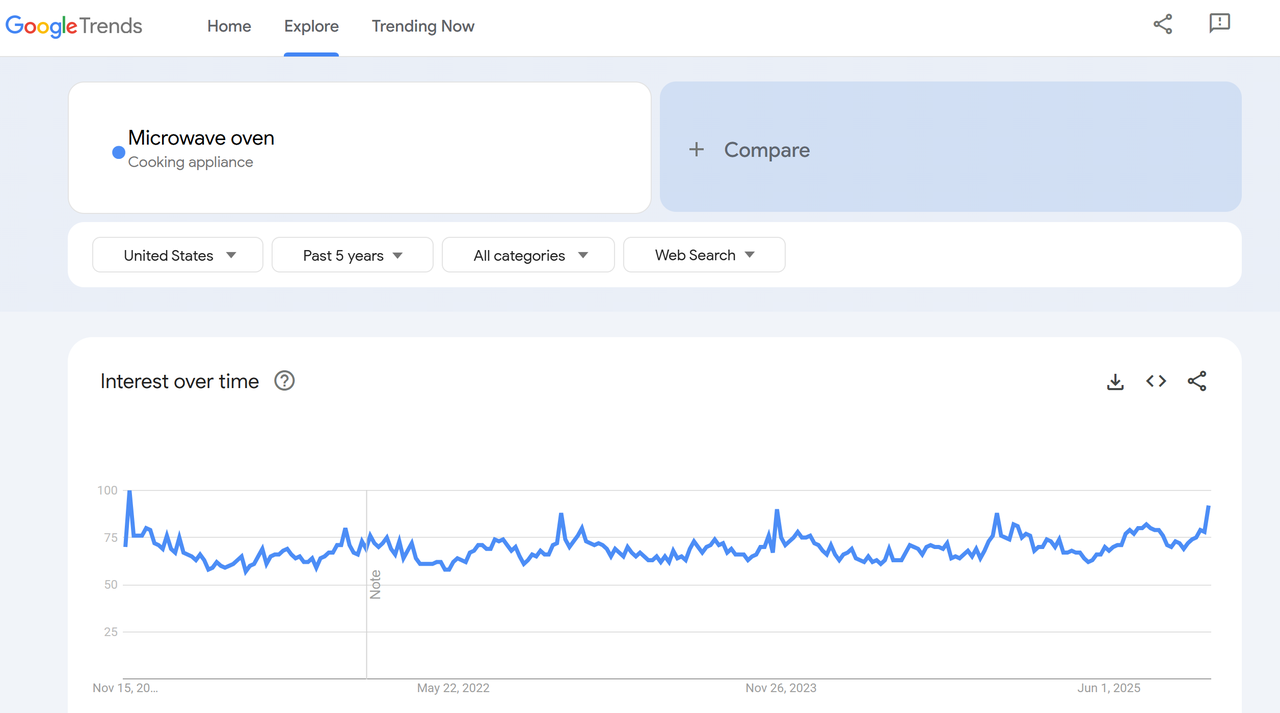Image resolution: width=1280 pixels, height=713 pixels.
Task: Select the blue dot beside Microwave oven
Action: (x=118, y=152)
